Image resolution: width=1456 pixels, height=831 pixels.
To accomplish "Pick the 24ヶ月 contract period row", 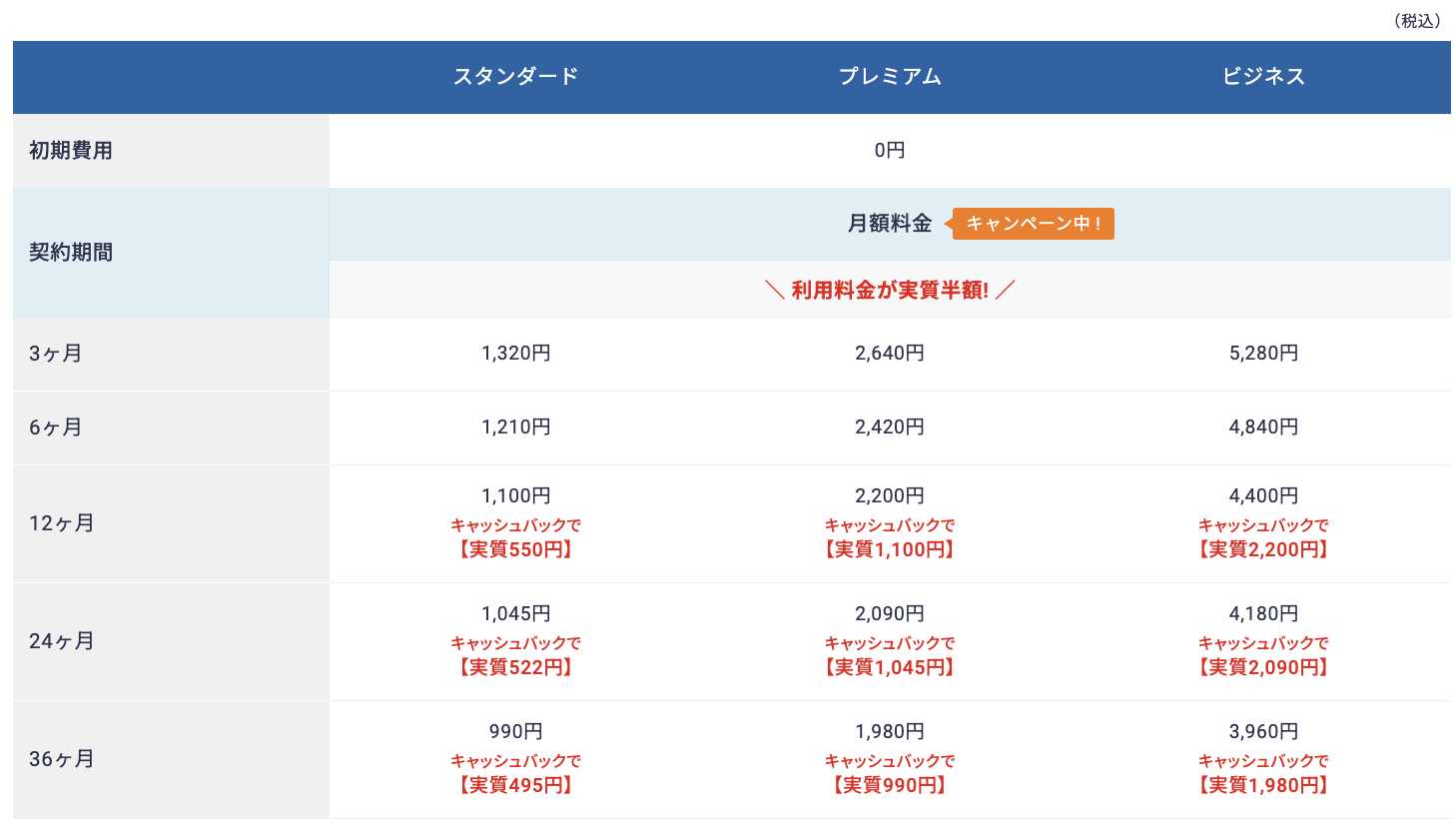I will coord(62,641).
